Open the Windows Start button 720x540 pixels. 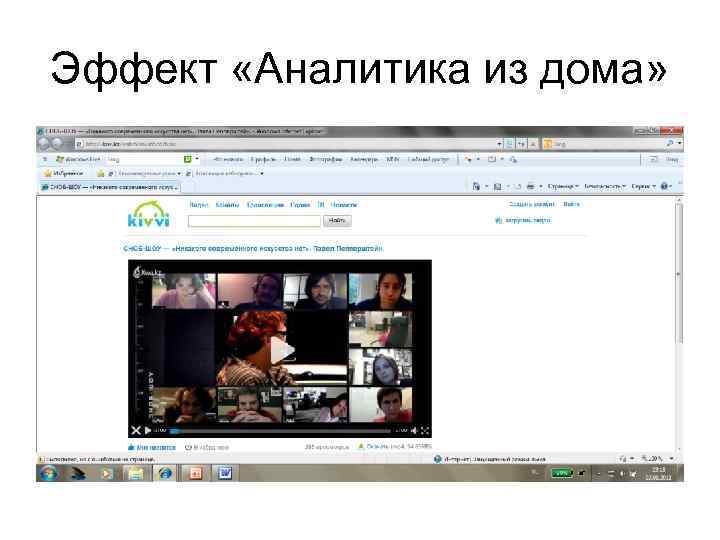[48, 473]
